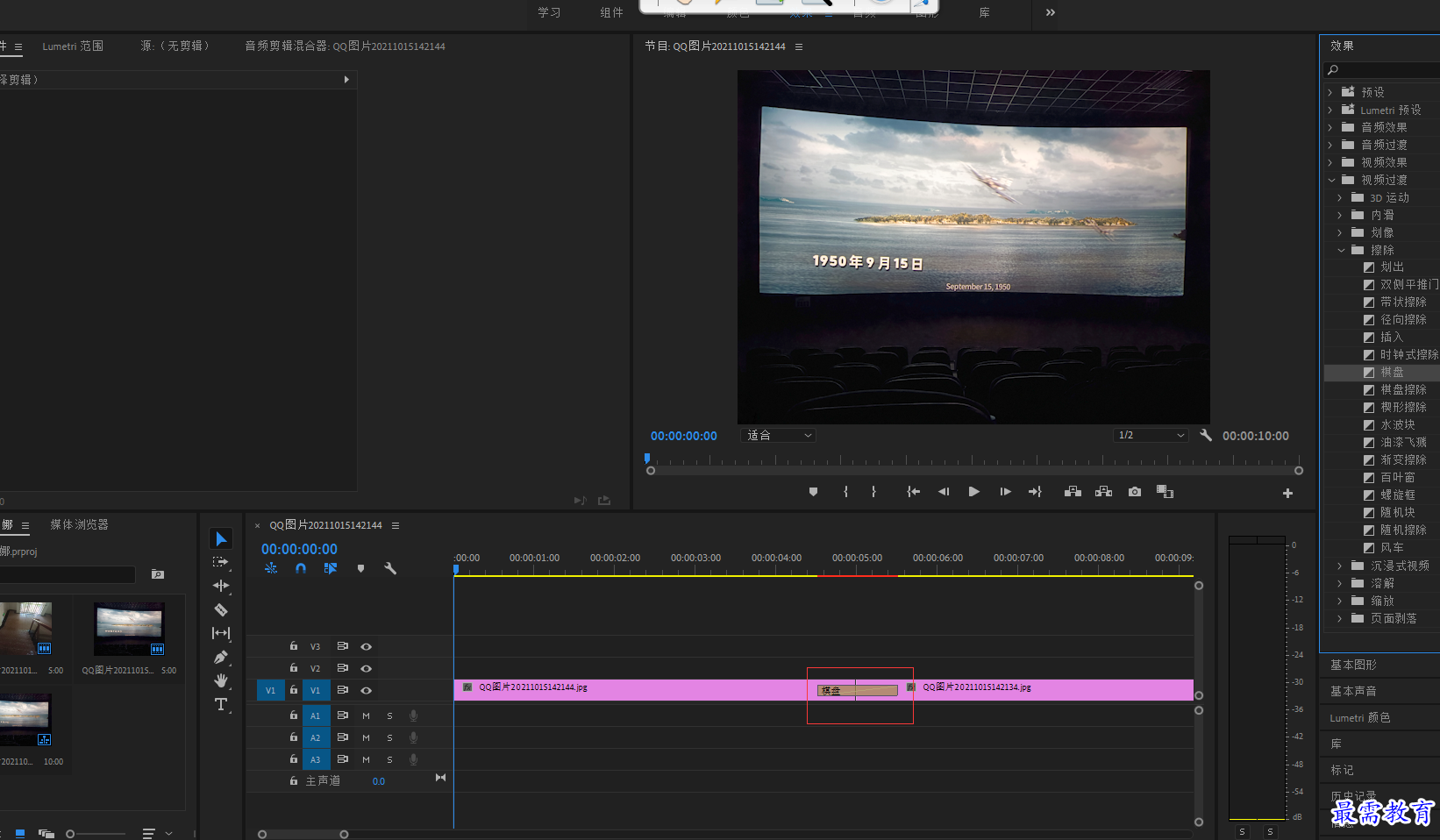Open timeline display settings wrench

pos(390,568)
